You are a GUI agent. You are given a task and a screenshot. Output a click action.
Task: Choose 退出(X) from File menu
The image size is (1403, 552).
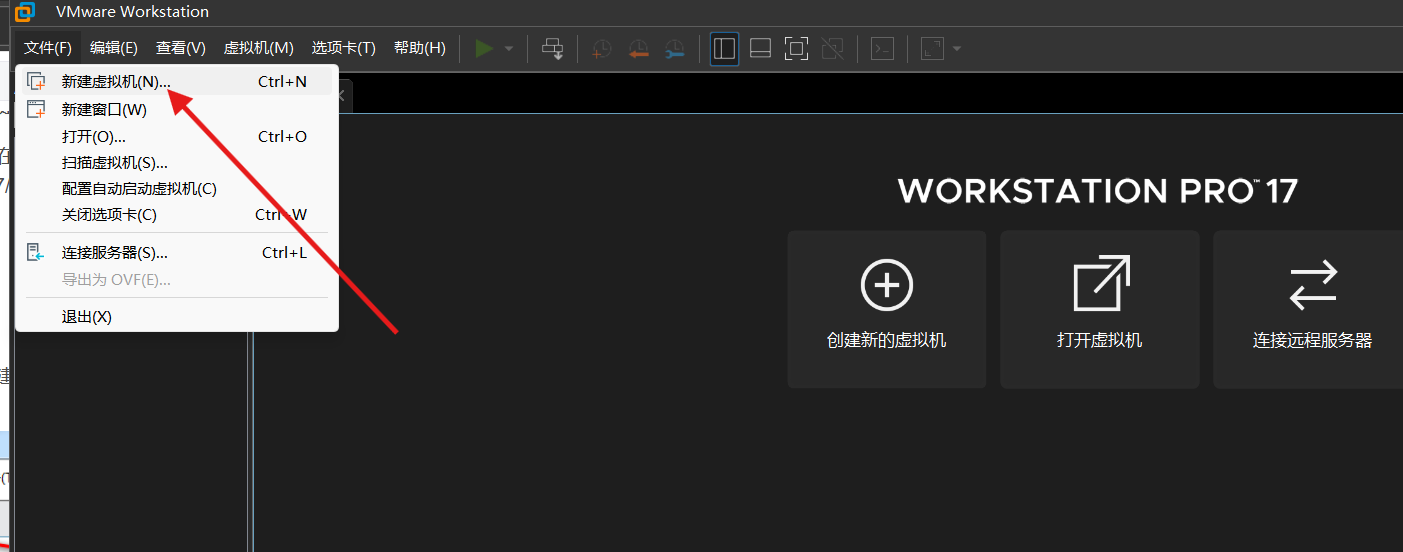pos(177,317)
